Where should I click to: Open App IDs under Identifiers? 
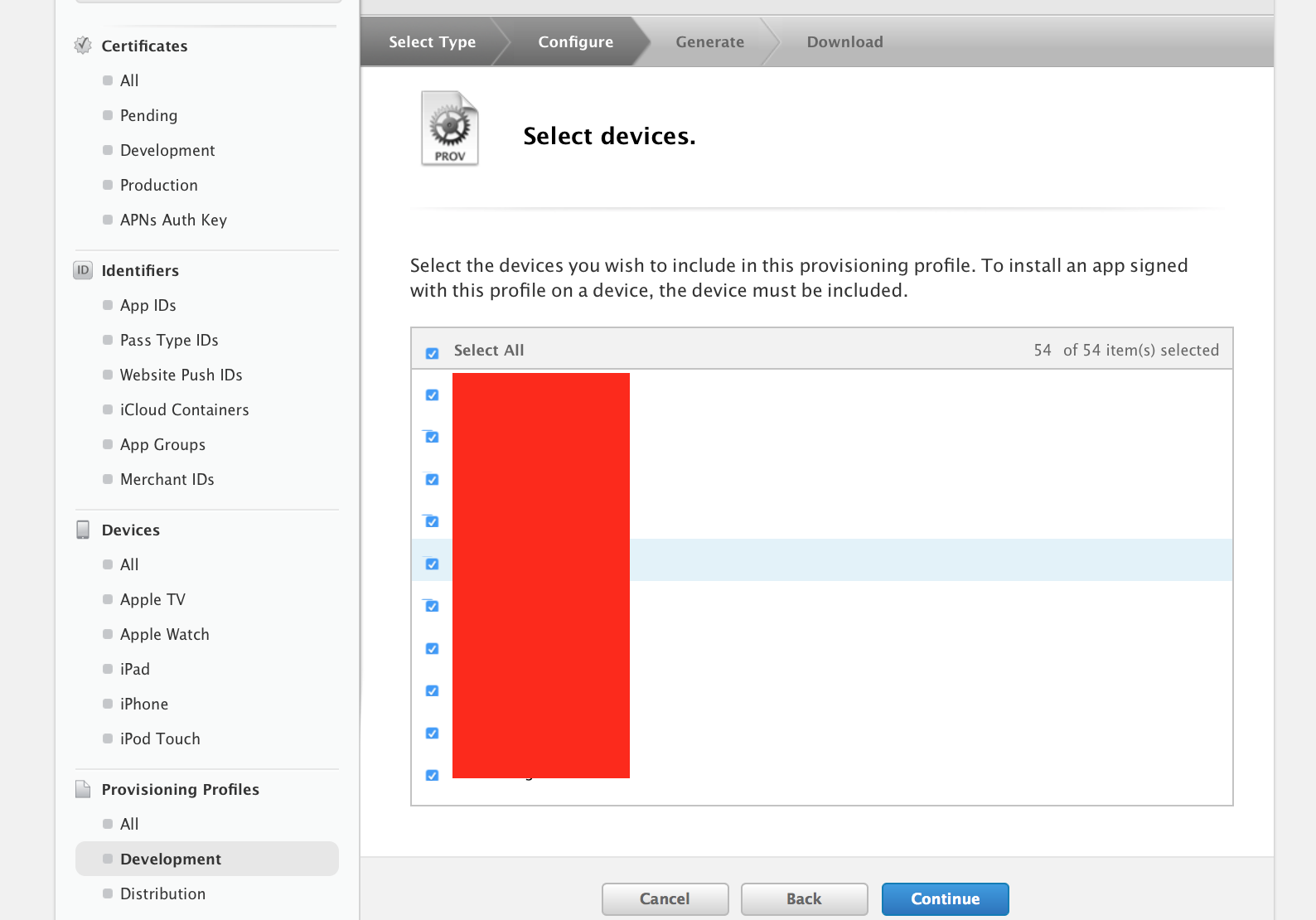[148, 305]
